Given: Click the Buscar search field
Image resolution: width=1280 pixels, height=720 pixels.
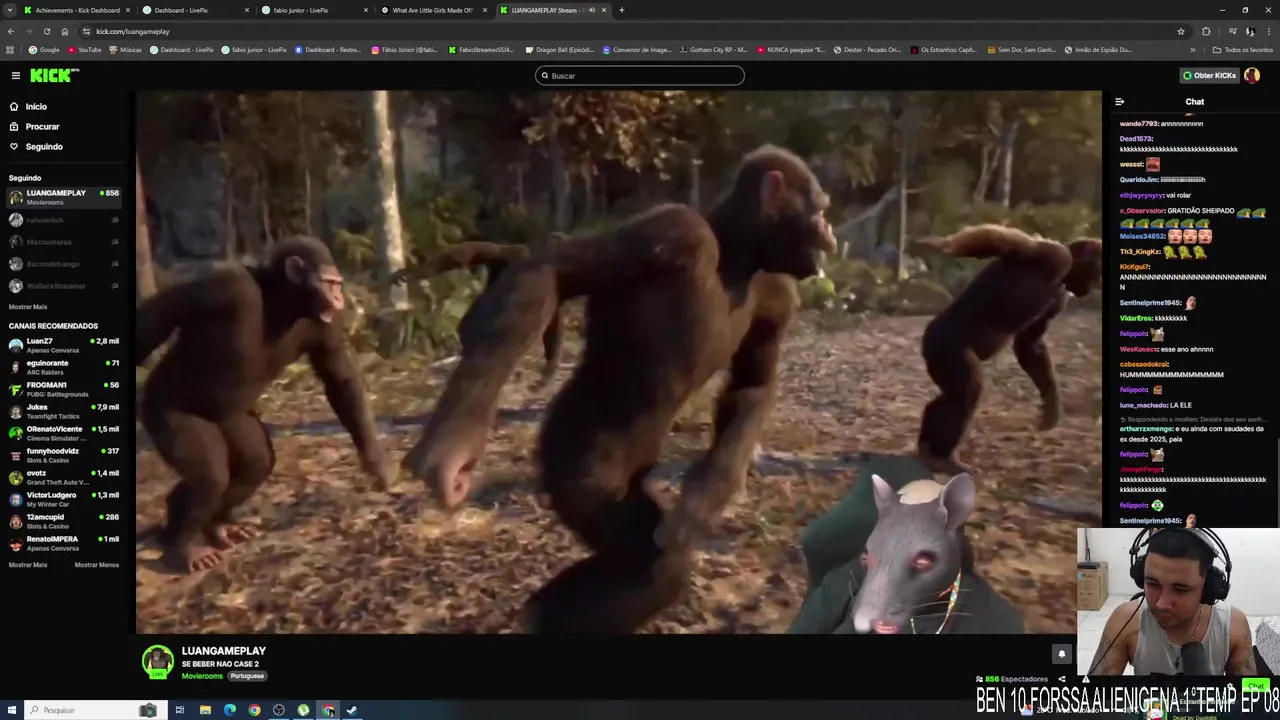Looking at the screenshot, I should (640, 75).
